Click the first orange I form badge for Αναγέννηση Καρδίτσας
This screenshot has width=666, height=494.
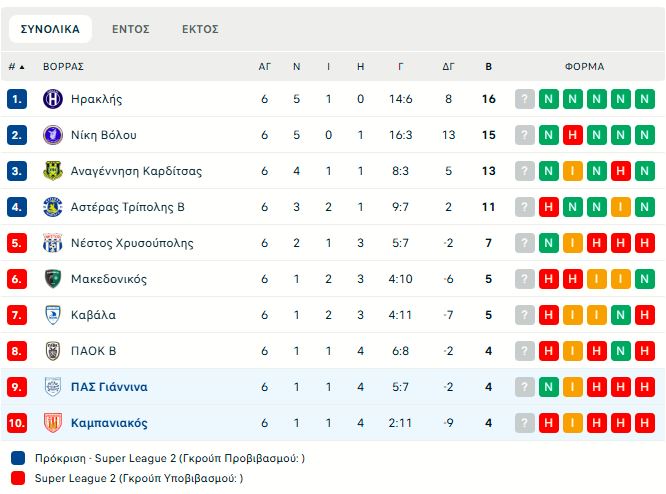pos(573,171)
